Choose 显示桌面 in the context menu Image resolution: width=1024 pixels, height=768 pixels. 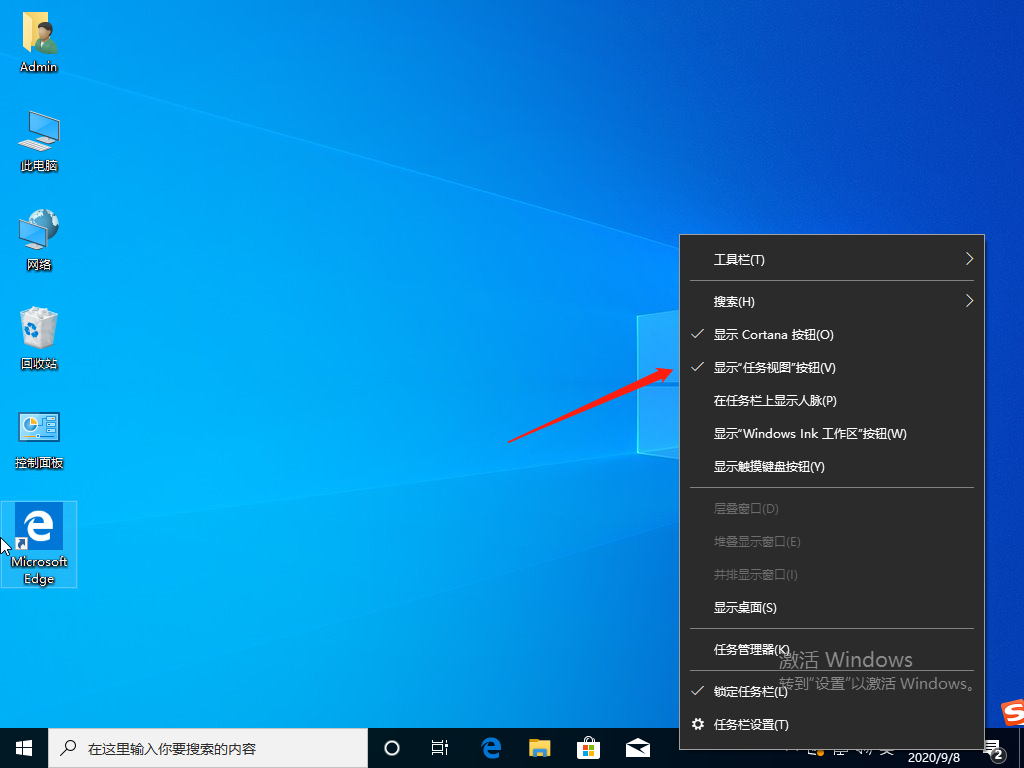pos(744,607)
